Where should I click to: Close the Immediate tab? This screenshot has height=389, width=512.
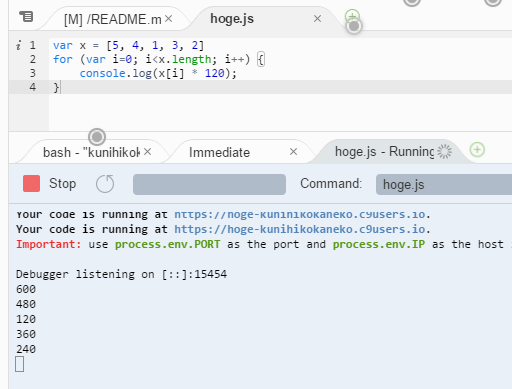[293, 152]
